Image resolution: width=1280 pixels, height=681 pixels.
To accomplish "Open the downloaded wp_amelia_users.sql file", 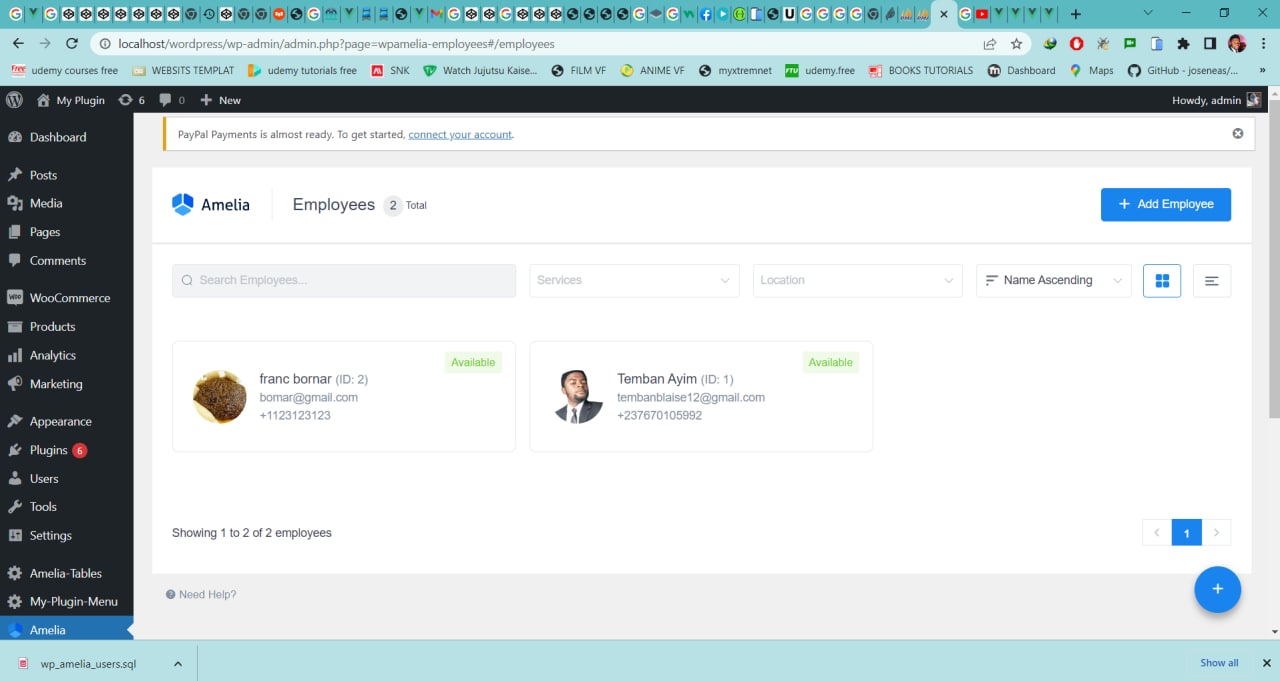I will 88,663.
